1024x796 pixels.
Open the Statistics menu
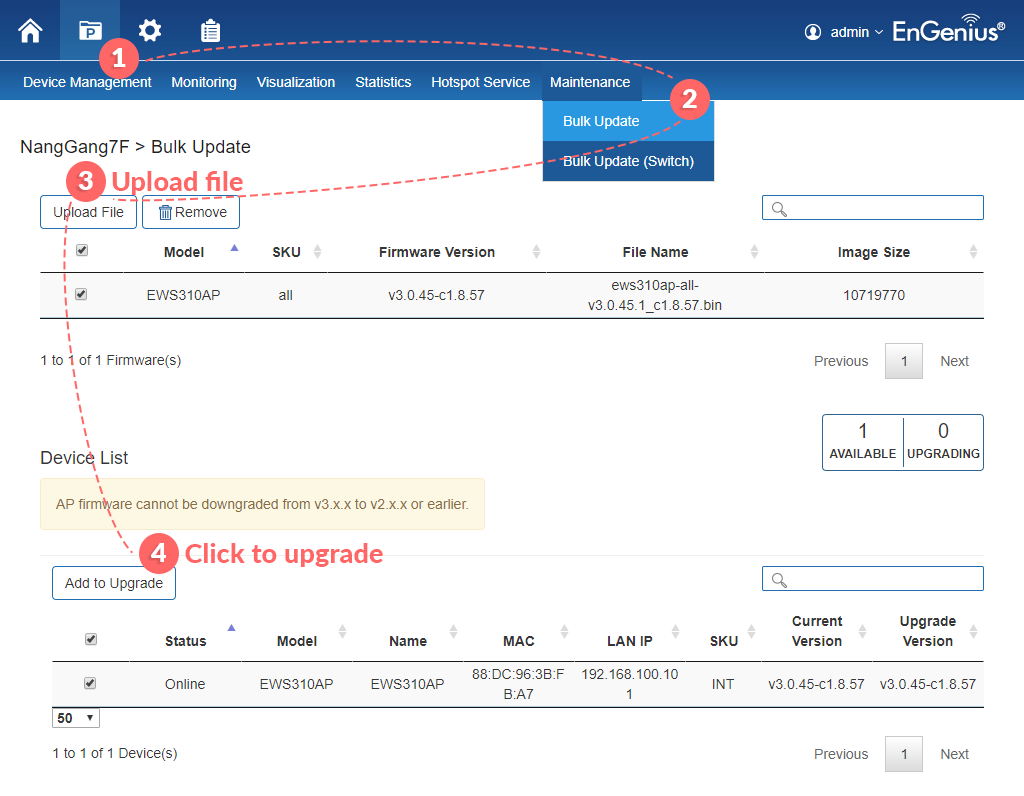point(383,82)
